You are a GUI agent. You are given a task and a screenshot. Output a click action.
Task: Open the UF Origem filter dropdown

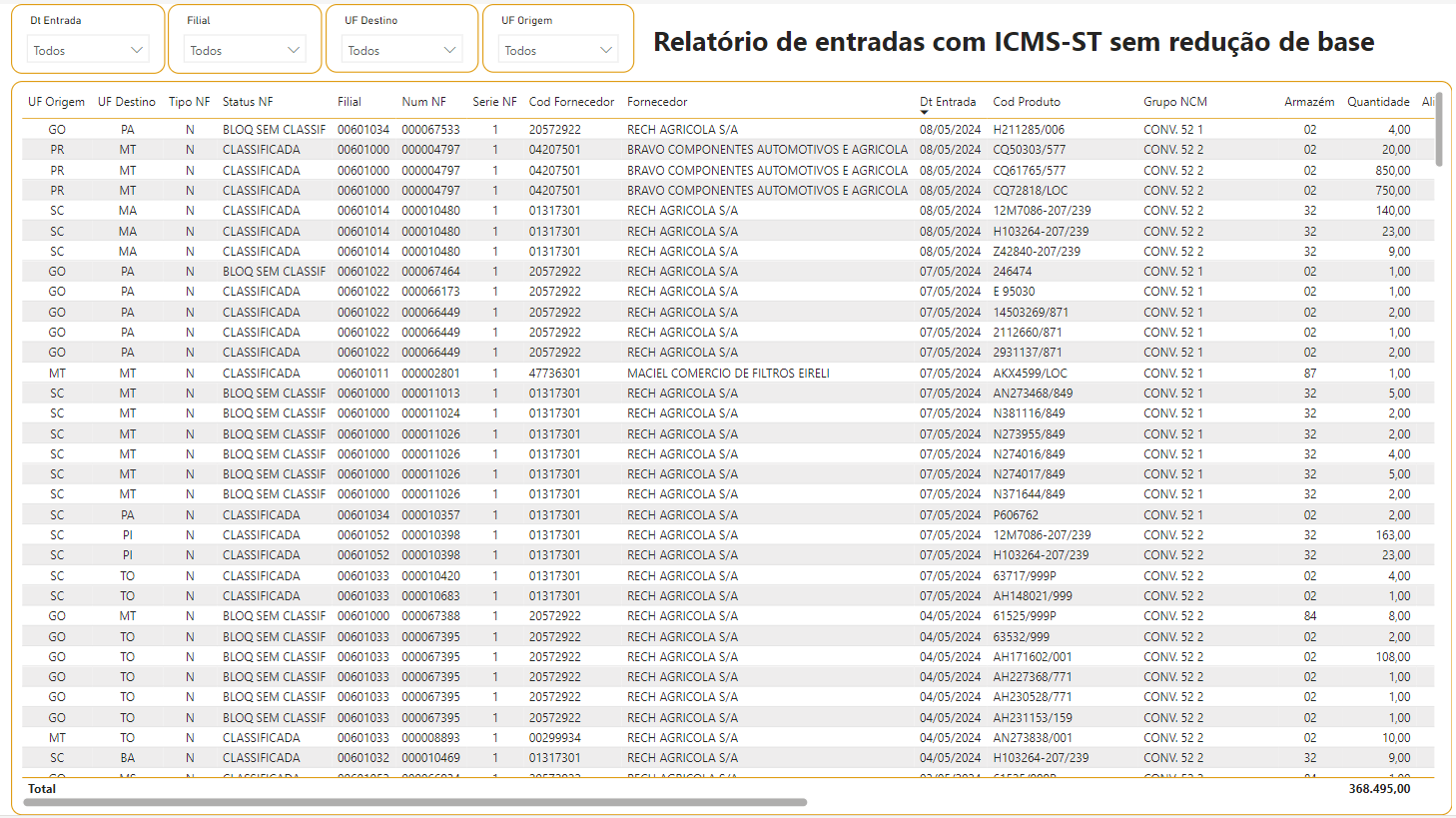558,50
